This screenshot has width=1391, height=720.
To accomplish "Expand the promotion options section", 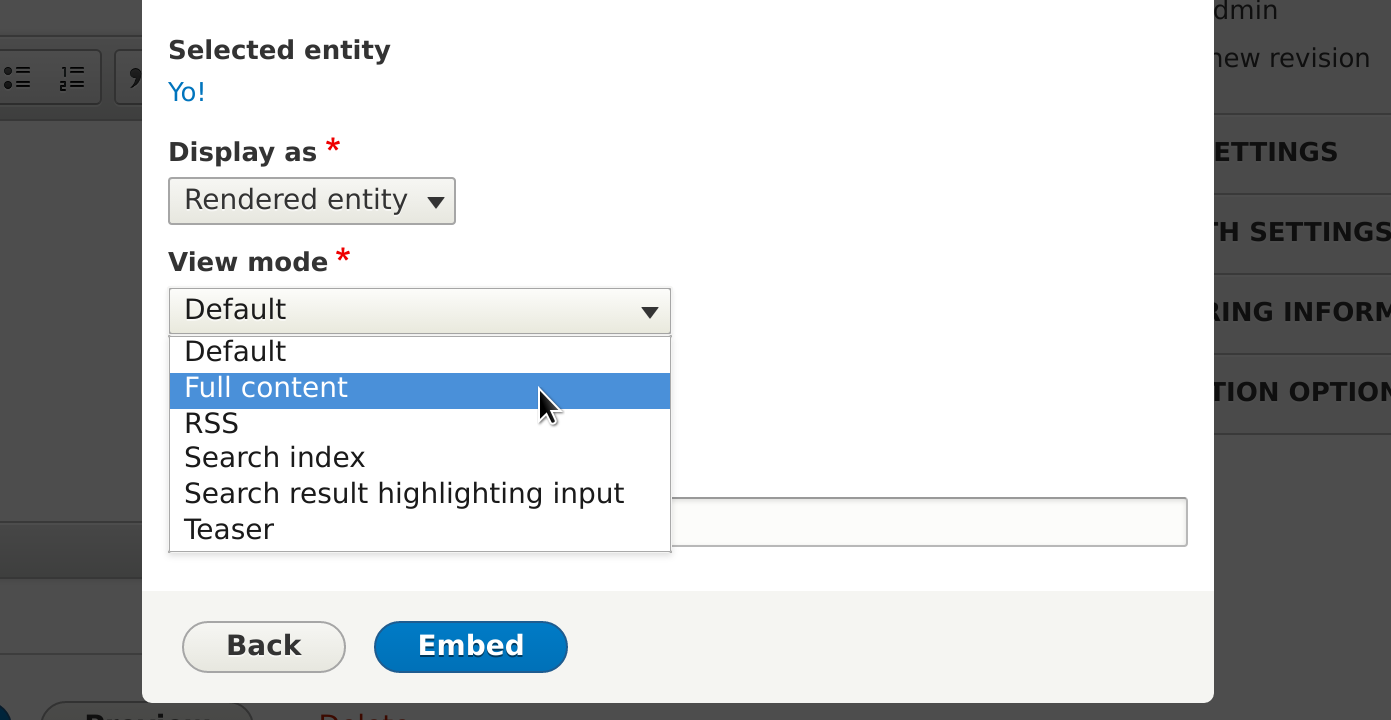I will pos(1302,393).
